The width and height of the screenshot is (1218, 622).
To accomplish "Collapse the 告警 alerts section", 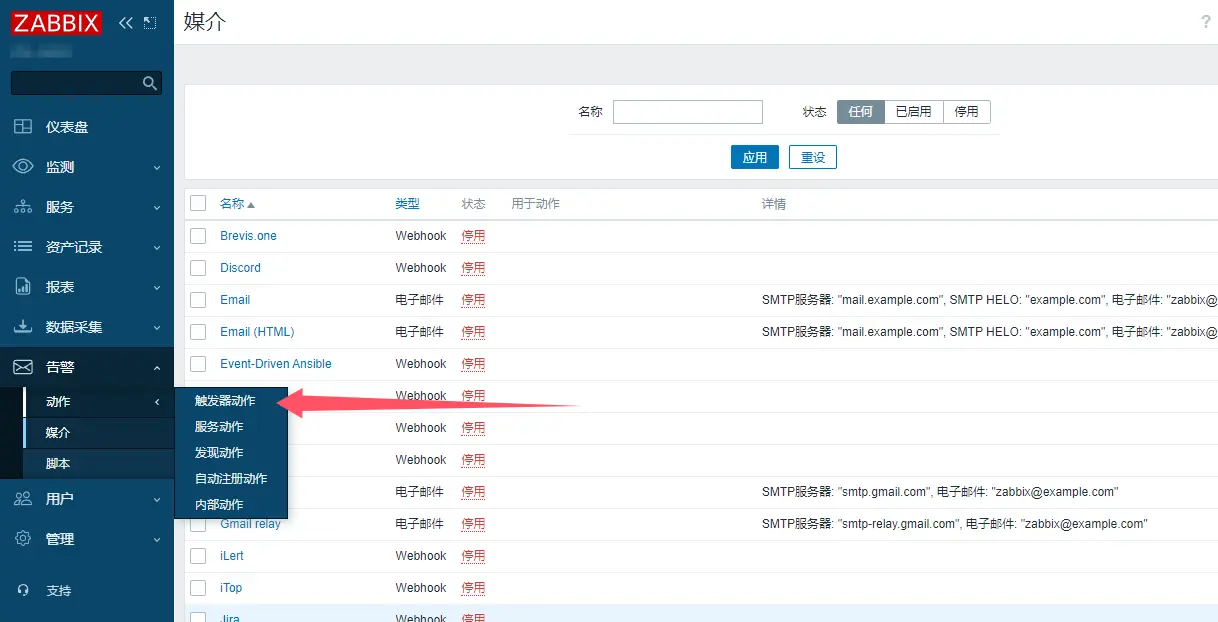I will [x=86, y=367].
